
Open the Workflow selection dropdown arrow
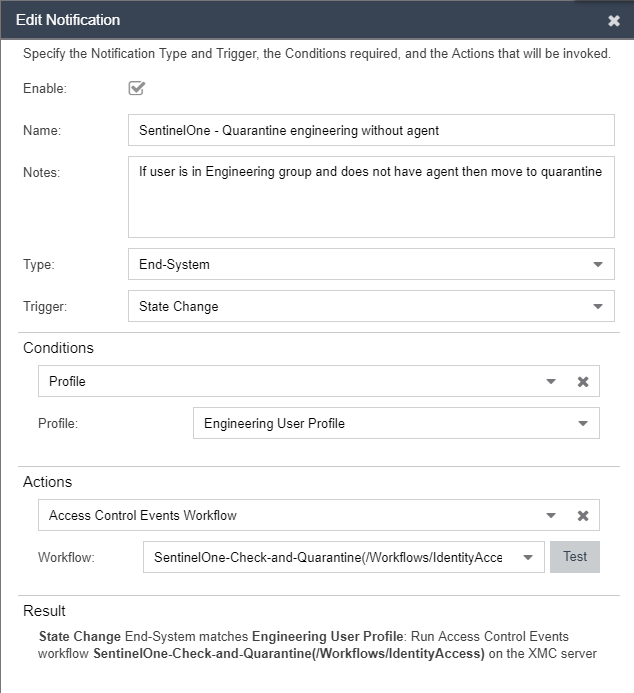pyautogui.click(x=528, y=557)
